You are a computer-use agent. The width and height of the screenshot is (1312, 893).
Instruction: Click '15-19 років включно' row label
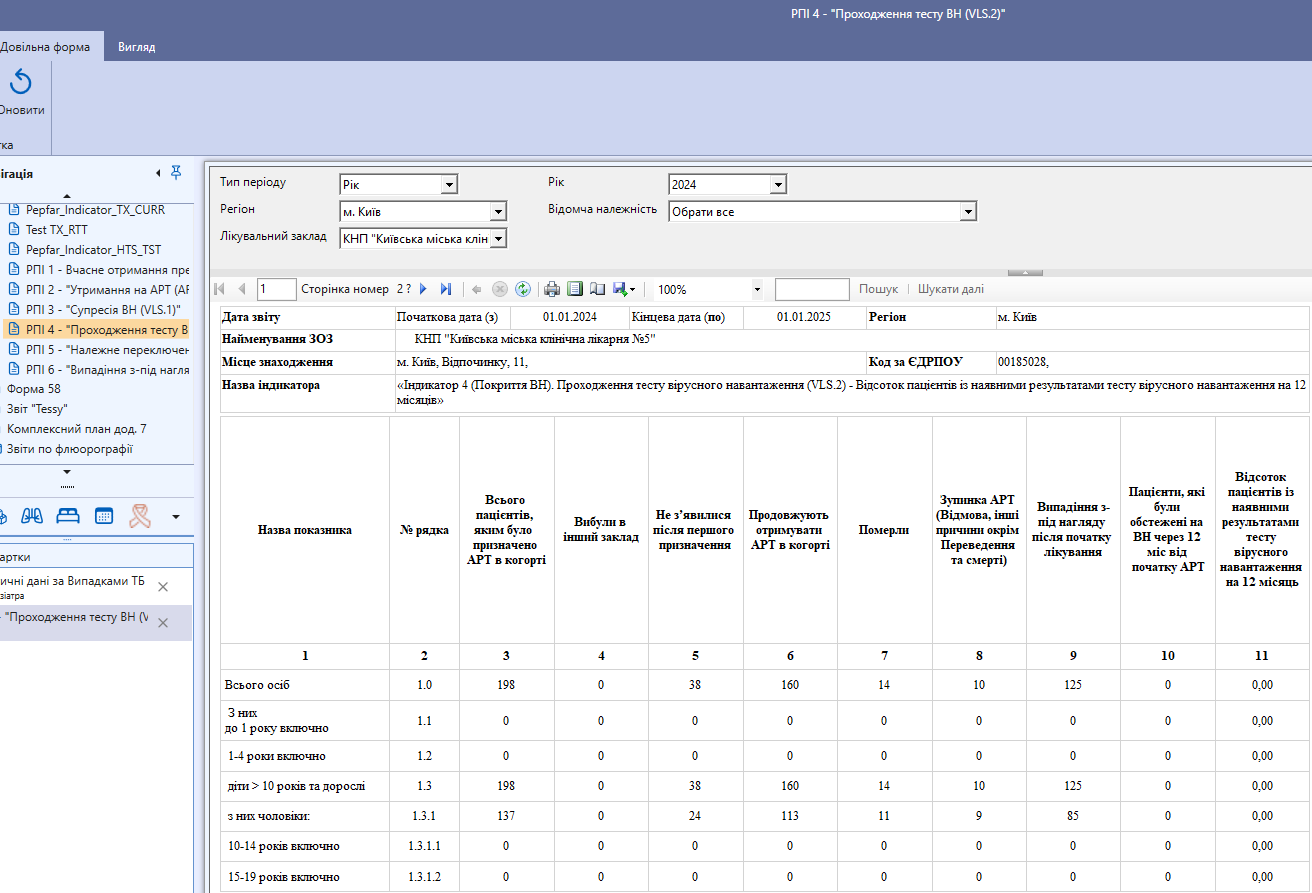click(x=283, y=877)
